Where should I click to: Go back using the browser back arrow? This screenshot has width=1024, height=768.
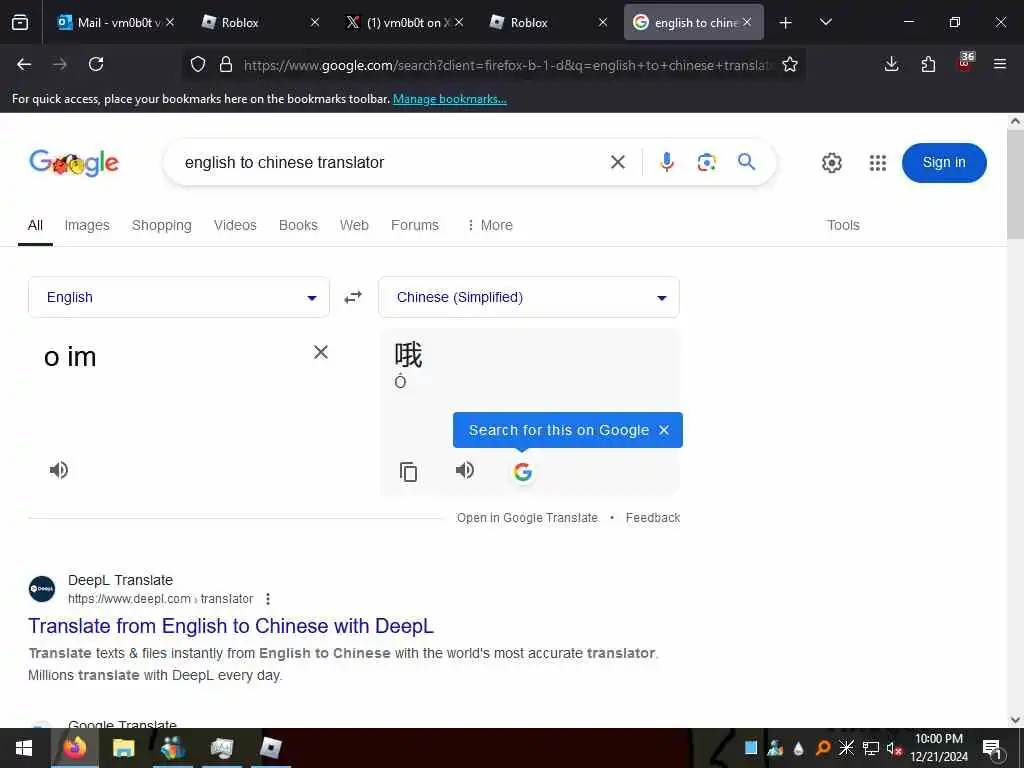tap(24, 64)
